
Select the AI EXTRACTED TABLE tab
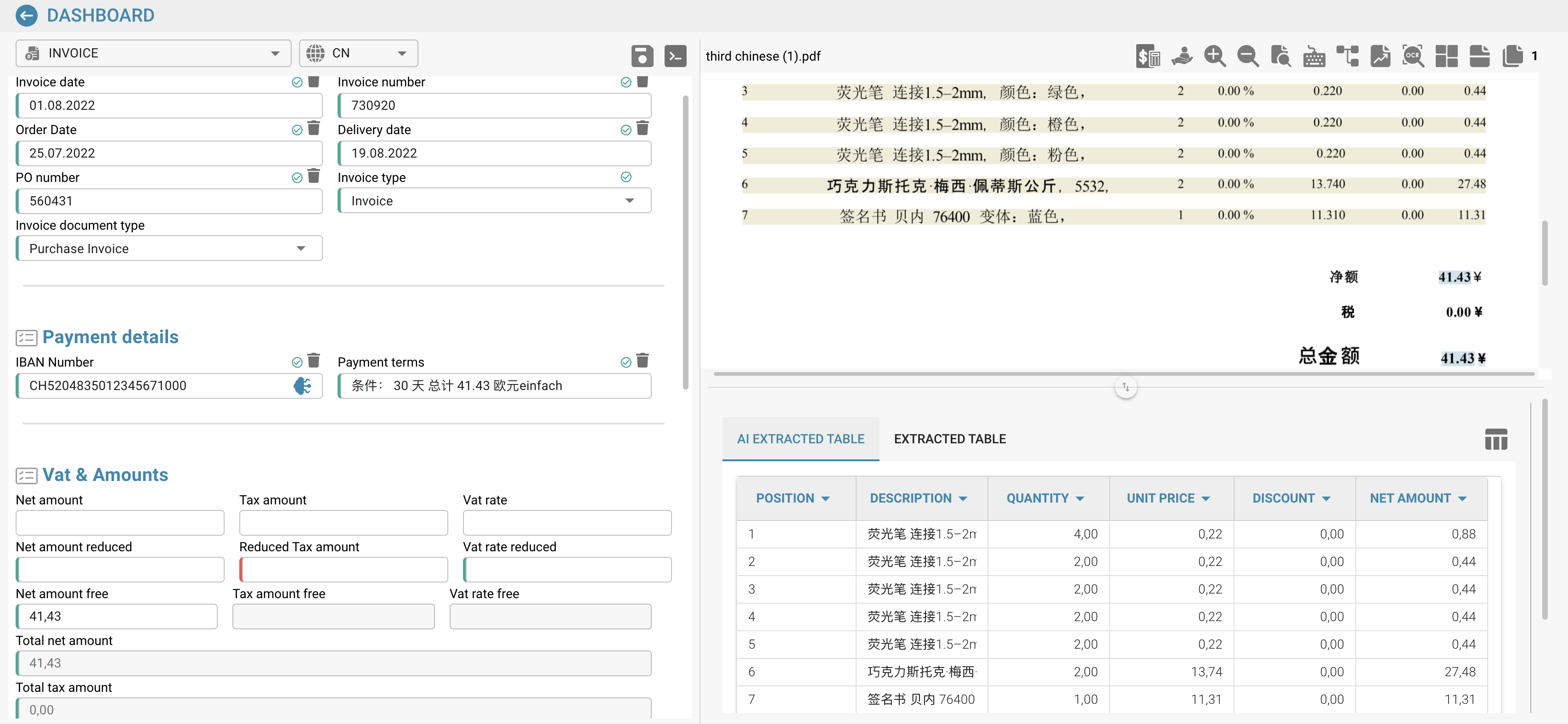click(800, 439)
